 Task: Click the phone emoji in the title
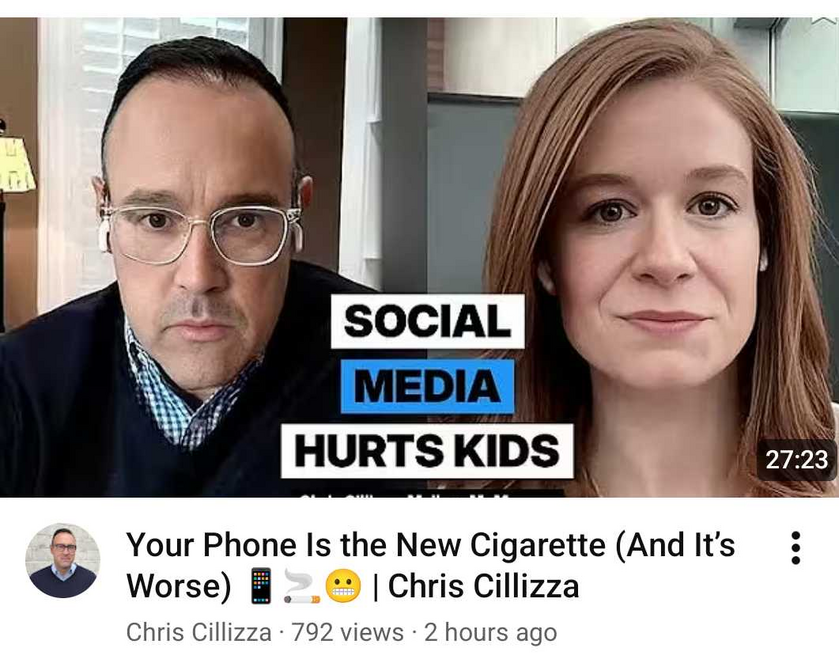[262, 586]
